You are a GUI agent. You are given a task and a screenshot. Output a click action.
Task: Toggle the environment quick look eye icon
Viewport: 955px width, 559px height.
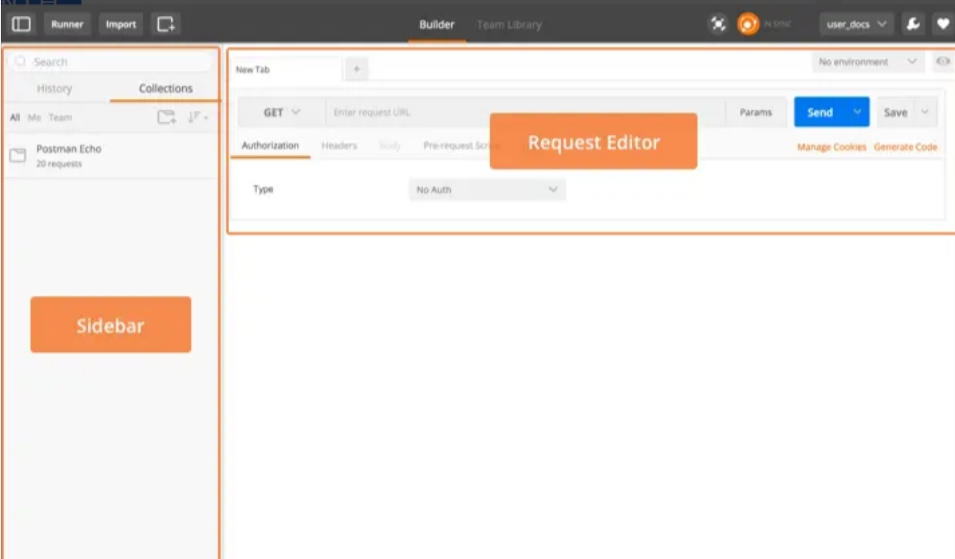(942, 62)
